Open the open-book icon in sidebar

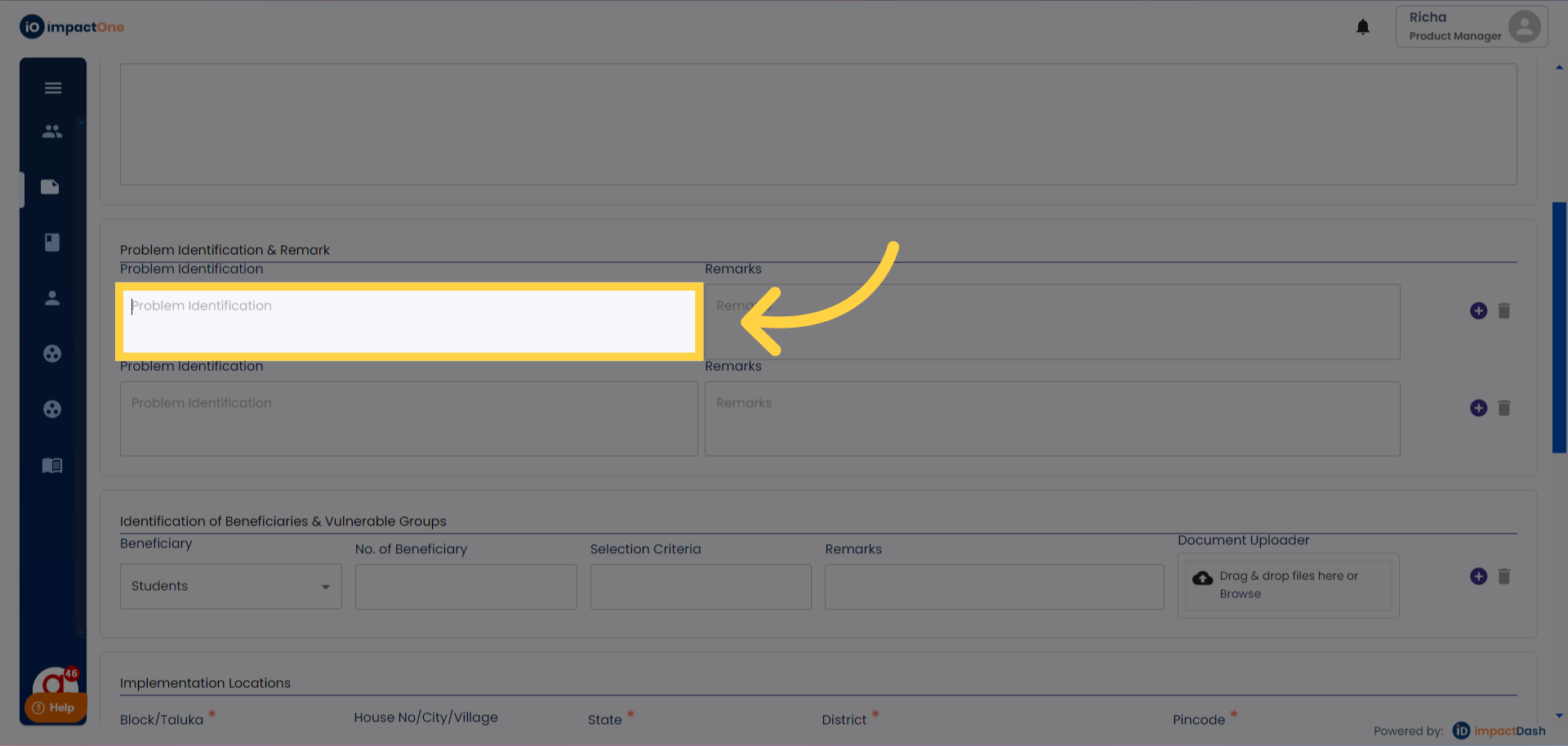pos(52,465)
